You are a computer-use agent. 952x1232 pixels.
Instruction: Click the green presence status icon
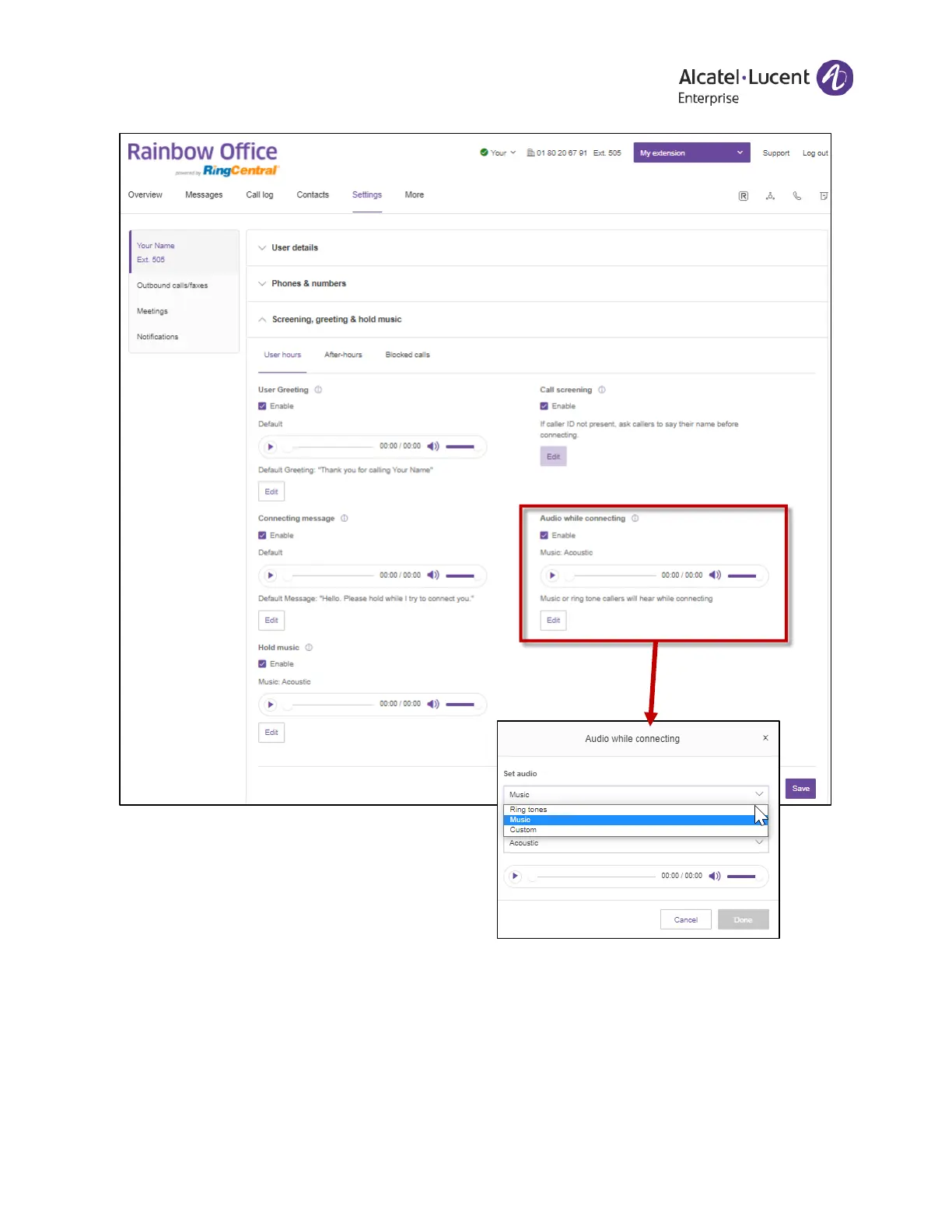click(x=484, y=152)
